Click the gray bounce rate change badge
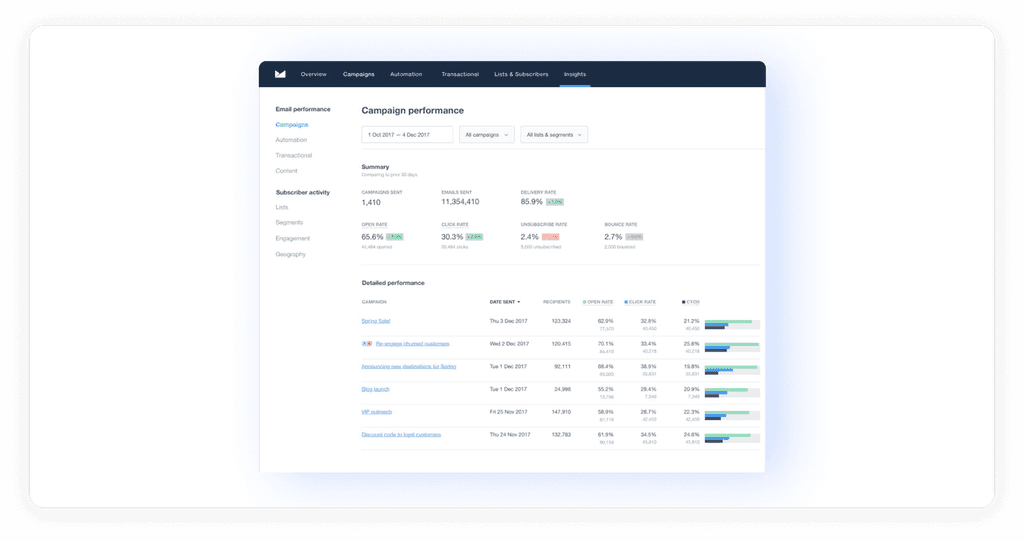 click(634, 237)
